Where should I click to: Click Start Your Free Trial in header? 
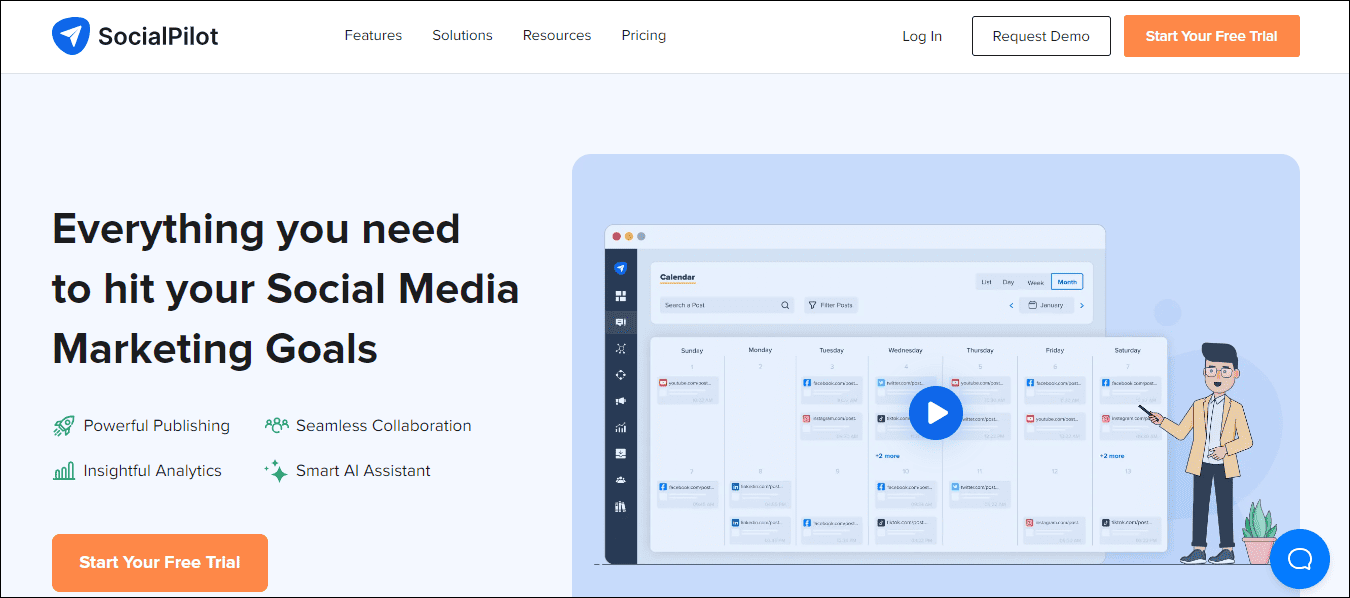(x=1212, y=36)
